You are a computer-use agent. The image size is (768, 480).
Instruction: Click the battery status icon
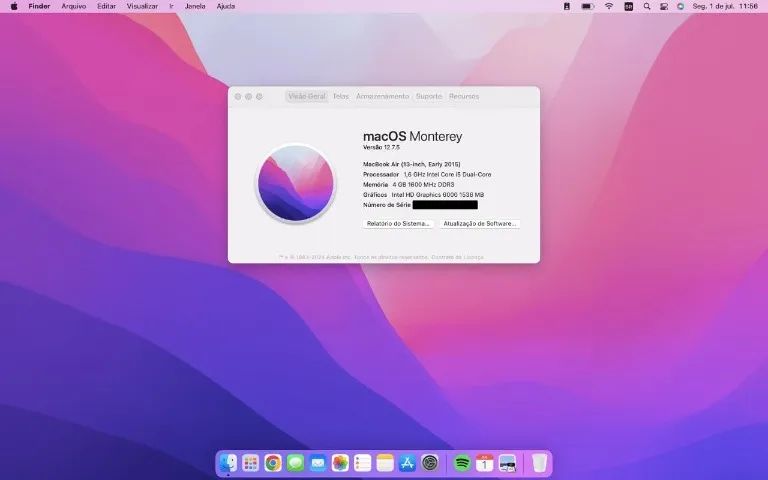coord(587,6)
